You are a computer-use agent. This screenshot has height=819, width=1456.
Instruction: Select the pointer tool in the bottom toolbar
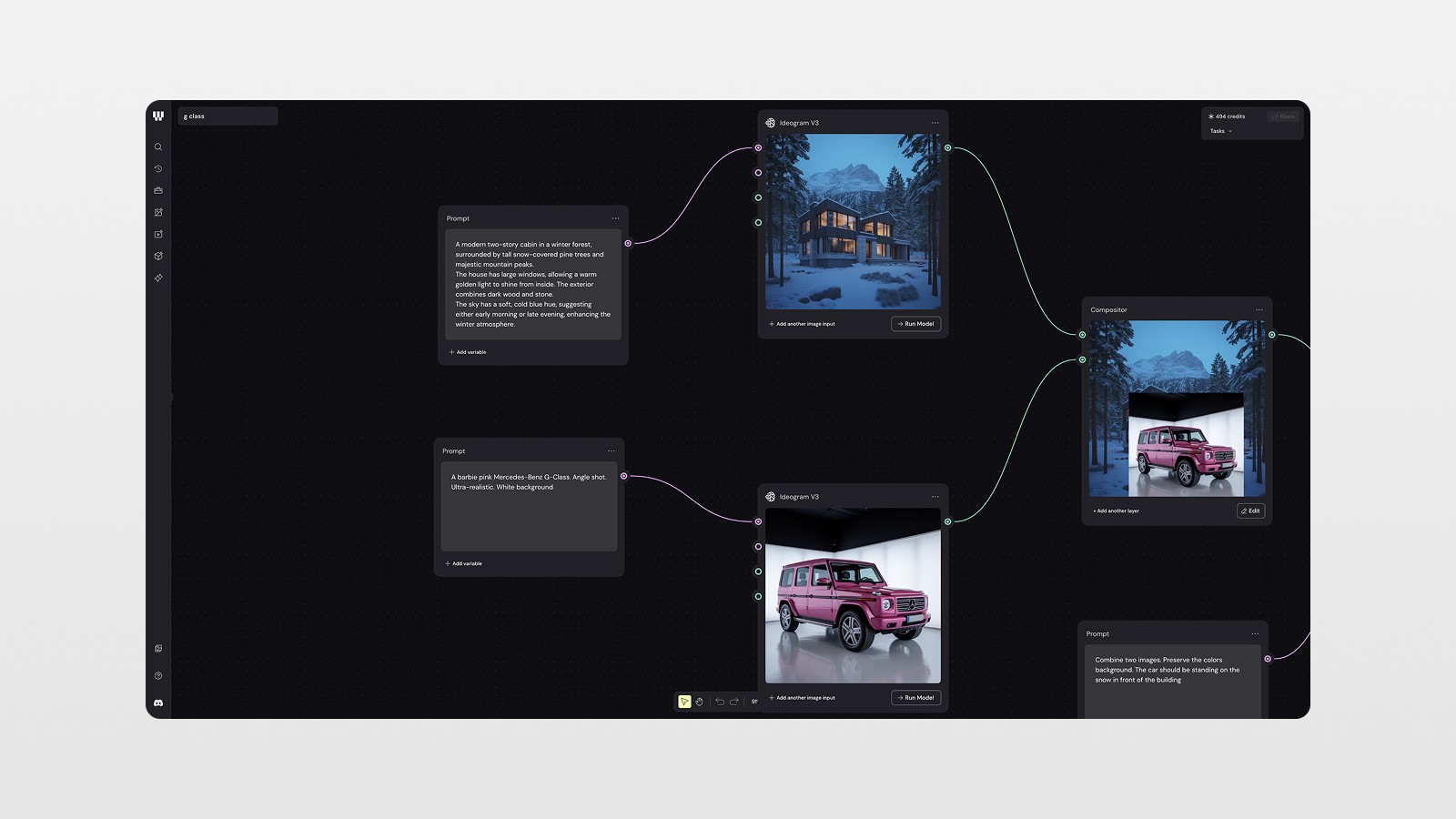tap(684, 702)
